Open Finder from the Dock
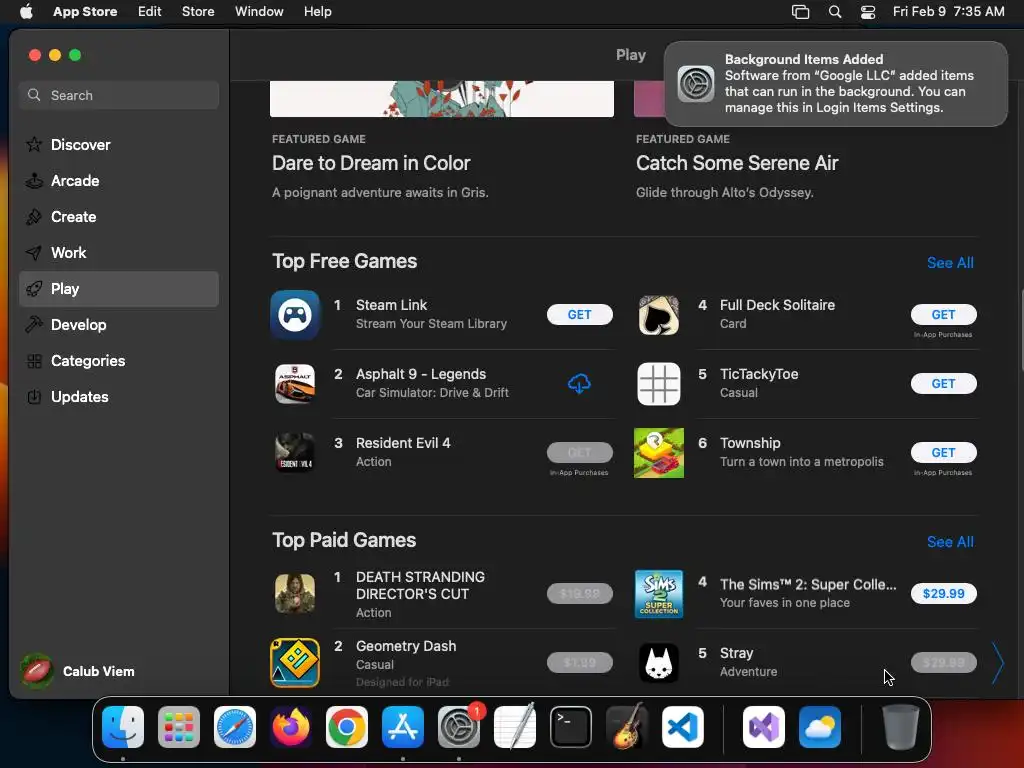Viewport: 1024px width, 768px height. tap(123, 727)
